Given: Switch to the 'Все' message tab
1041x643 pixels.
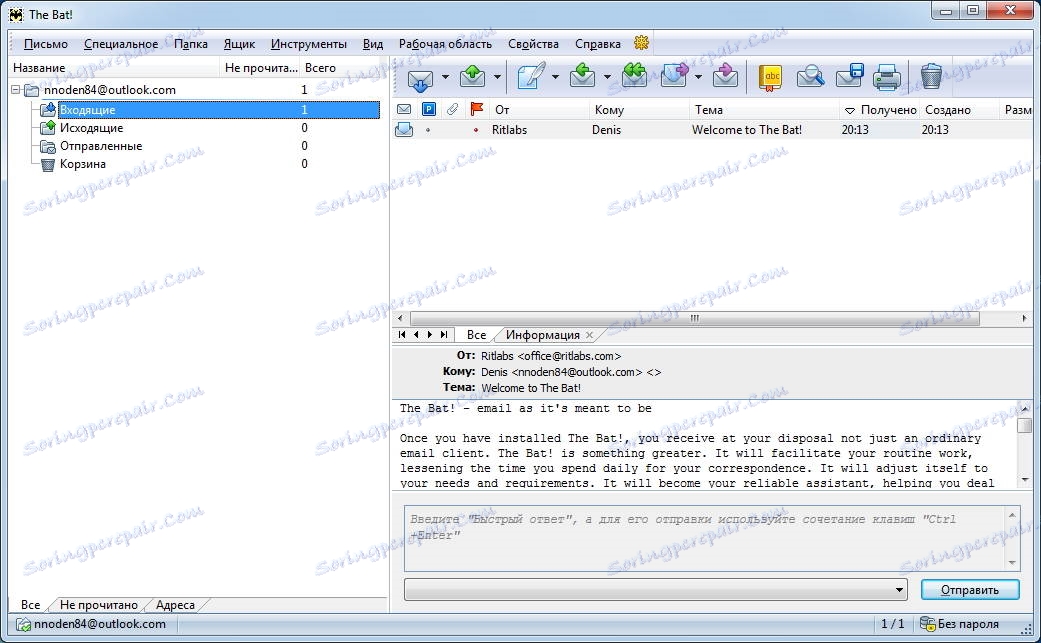Looking at the screenshot, I should click(x=476, y=335).
